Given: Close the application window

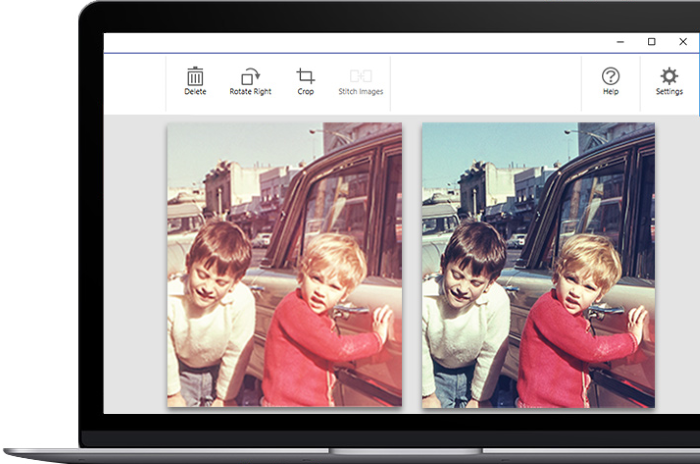Looking at the screenshot, I should click(683, 42).
